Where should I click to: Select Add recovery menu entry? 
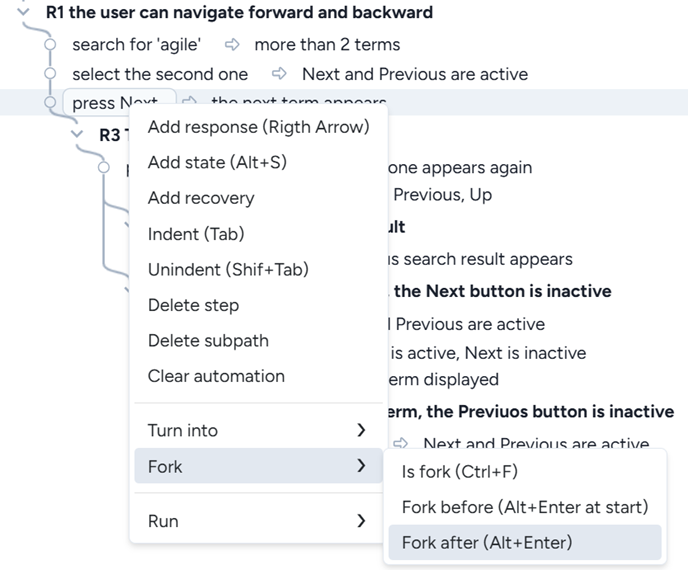[201, 198]
